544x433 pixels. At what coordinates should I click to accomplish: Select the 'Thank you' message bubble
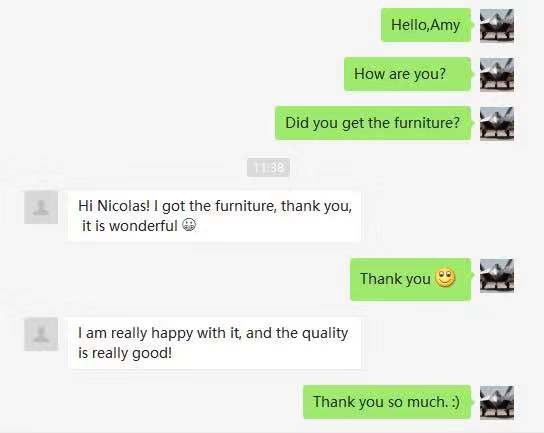pos(410,279)
